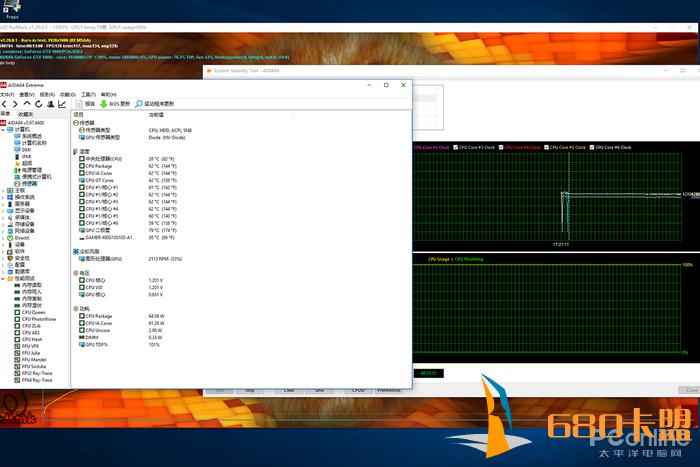Select the DMI tree item
The height and width of the screenshot is (467, 700).
pyautogui.click(x=23, y=150)
